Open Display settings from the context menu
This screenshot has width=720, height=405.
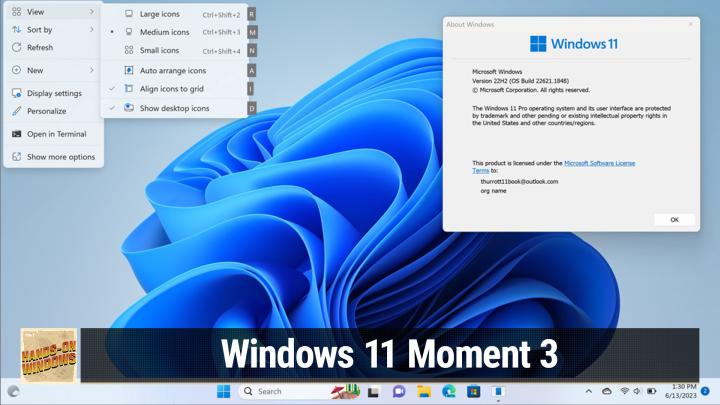click(x=53, y=93)
